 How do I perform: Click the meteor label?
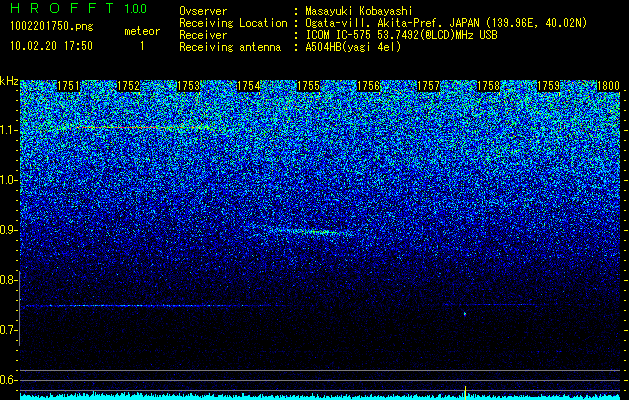click(x=142, y=31)
